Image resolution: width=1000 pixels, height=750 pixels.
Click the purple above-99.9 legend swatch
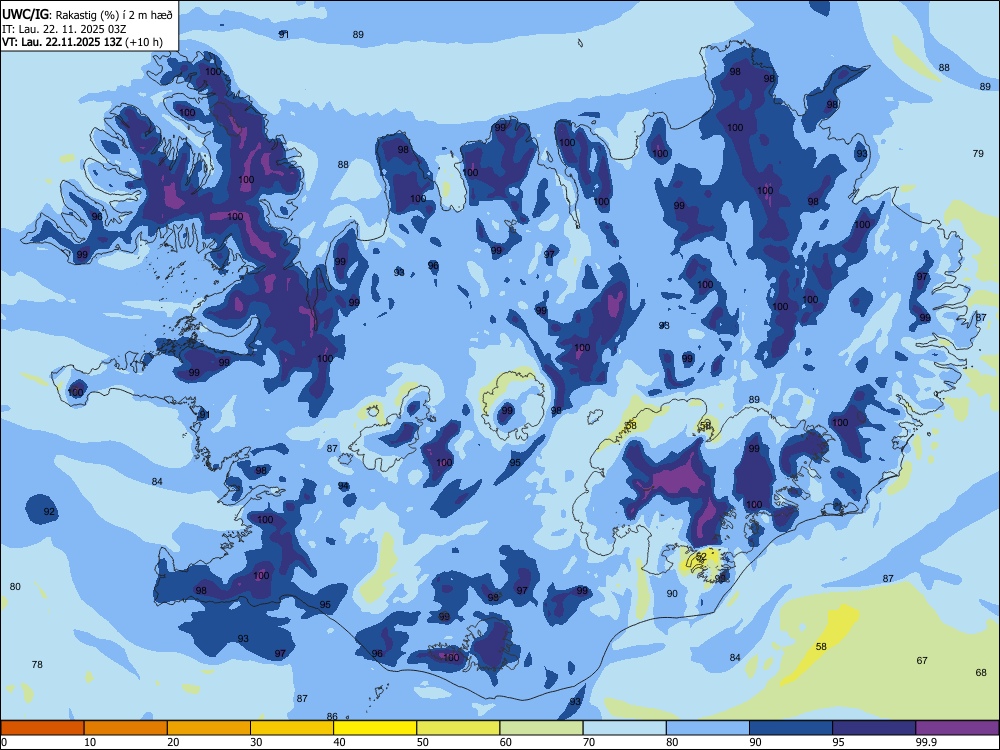pyautogui.click(x=957, y=728)
